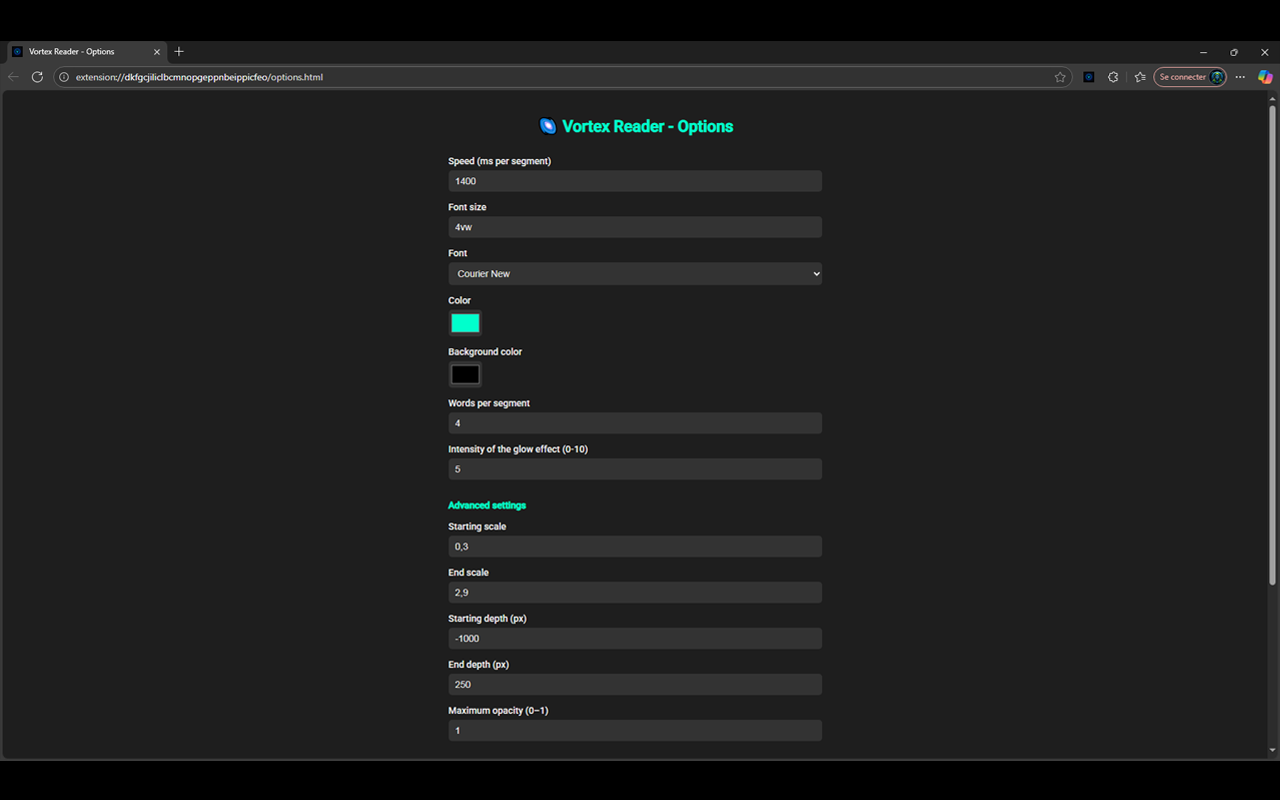This screenshot has width=1280, height=800.
Task: Open the browser Favorites list icon
Action: [1140, 76]
